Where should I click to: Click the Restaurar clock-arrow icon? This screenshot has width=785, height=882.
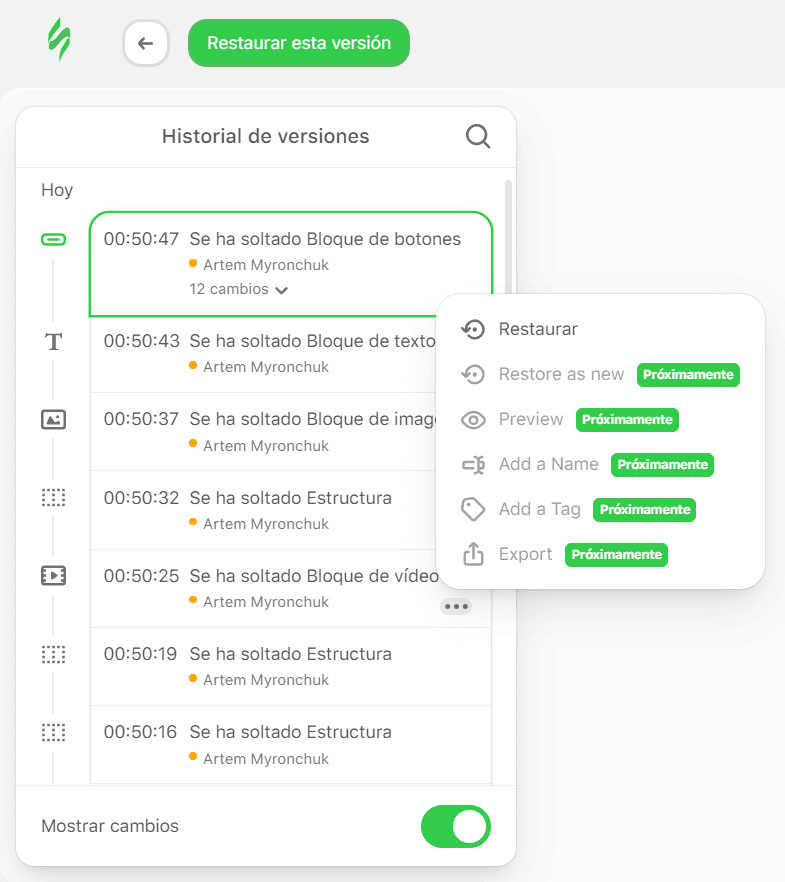[473, 329]
